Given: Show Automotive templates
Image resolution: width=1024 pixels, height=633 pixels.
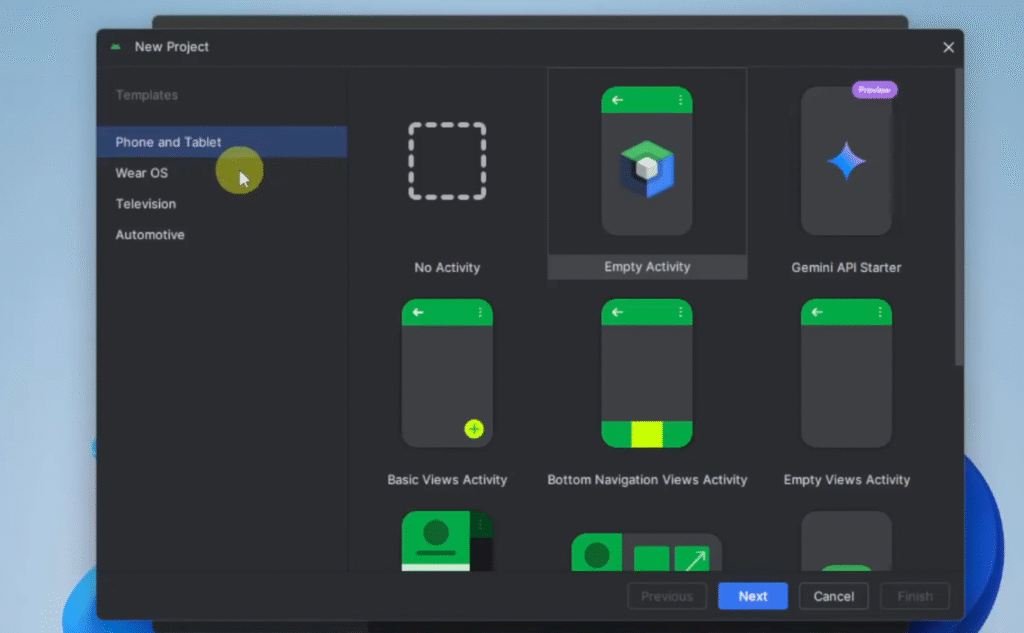Looking at the screenshot, I should (x=222, y=235).
